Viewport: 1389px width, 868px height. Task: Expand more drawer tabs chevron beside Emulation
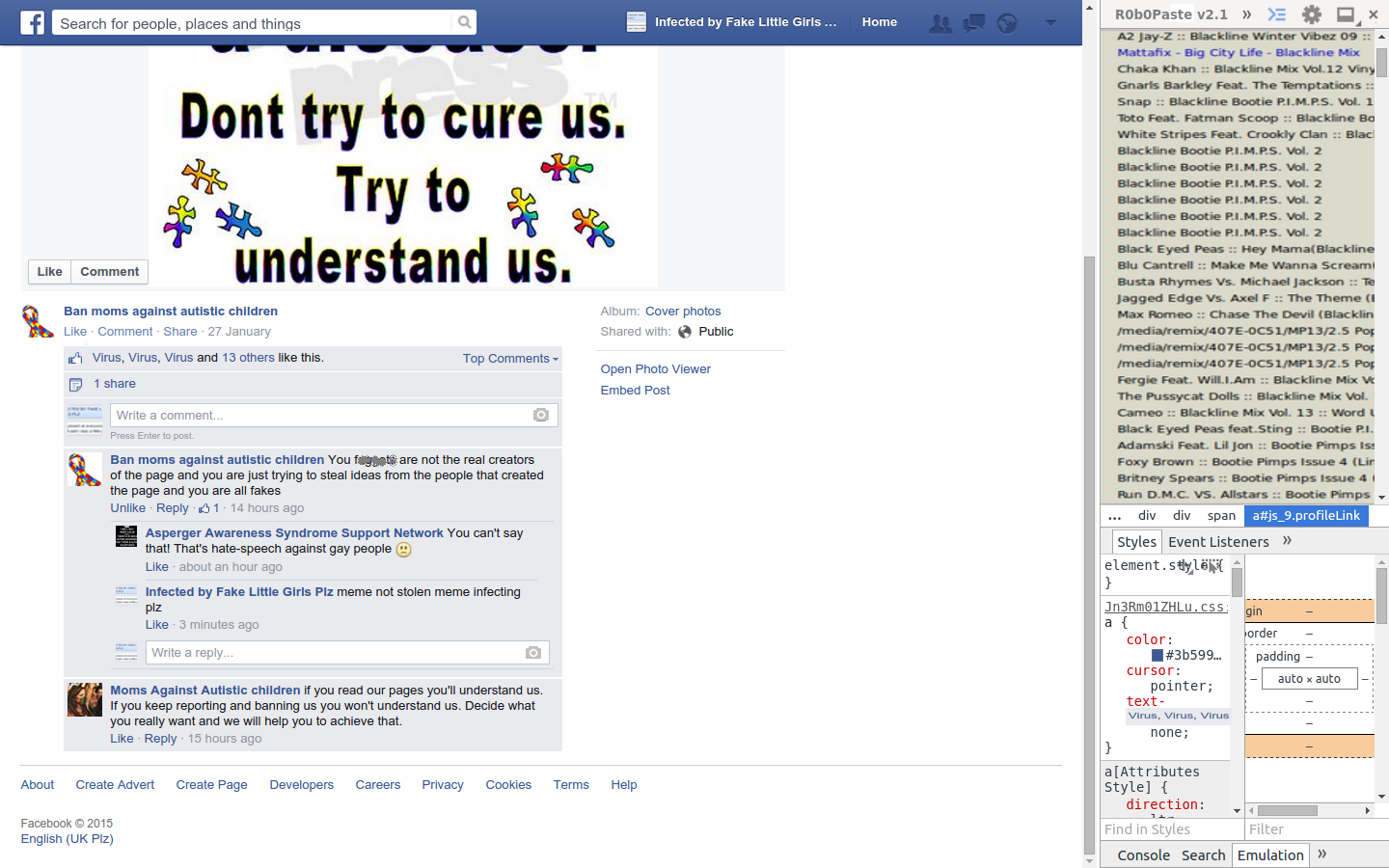[x=1322, y=854]
